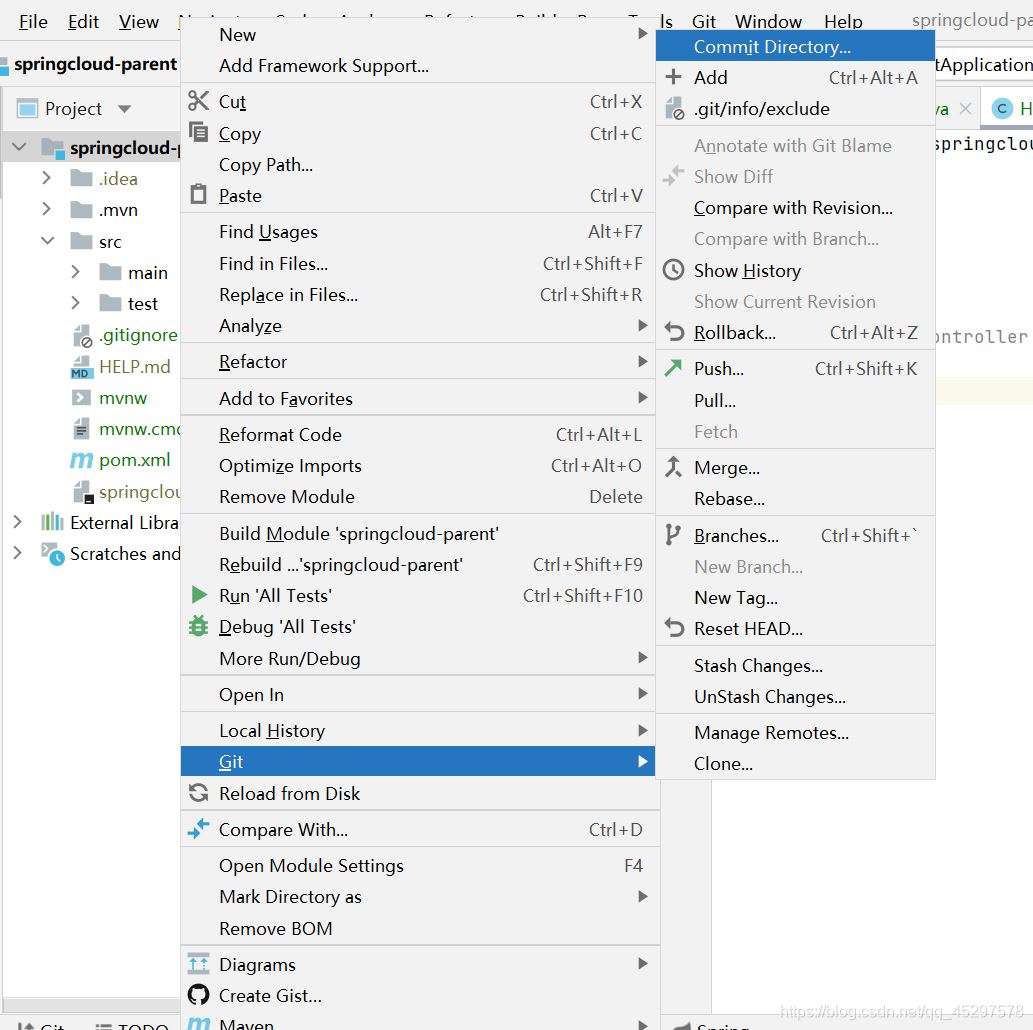Click the Create Gist GitHub icon
Screen dimensions: 1033x1030
[199, 995]
